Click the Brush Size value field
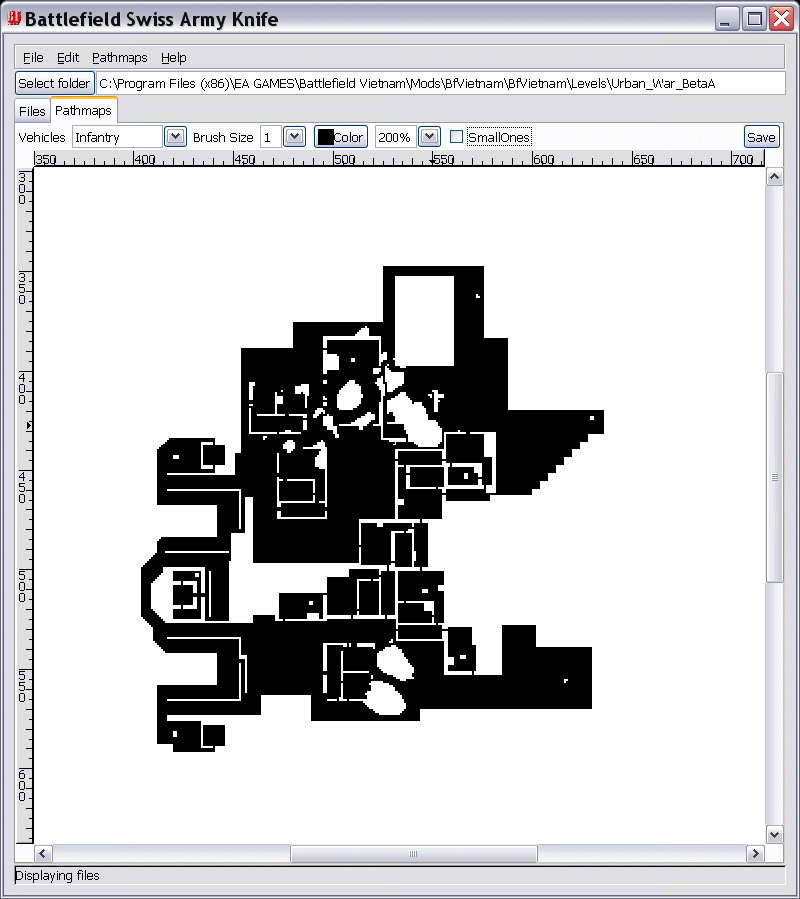800x899 pixels. [271, 137]
